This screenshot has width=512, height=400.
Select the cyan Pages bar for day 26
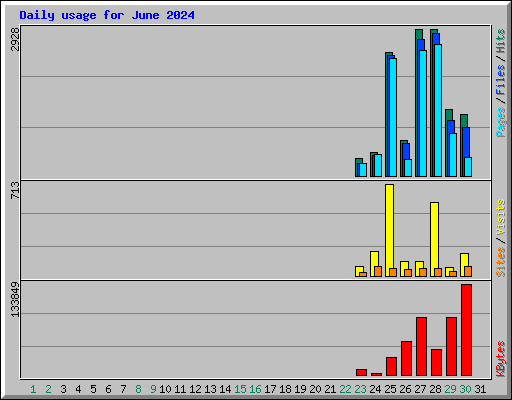[x=408, y=168]
